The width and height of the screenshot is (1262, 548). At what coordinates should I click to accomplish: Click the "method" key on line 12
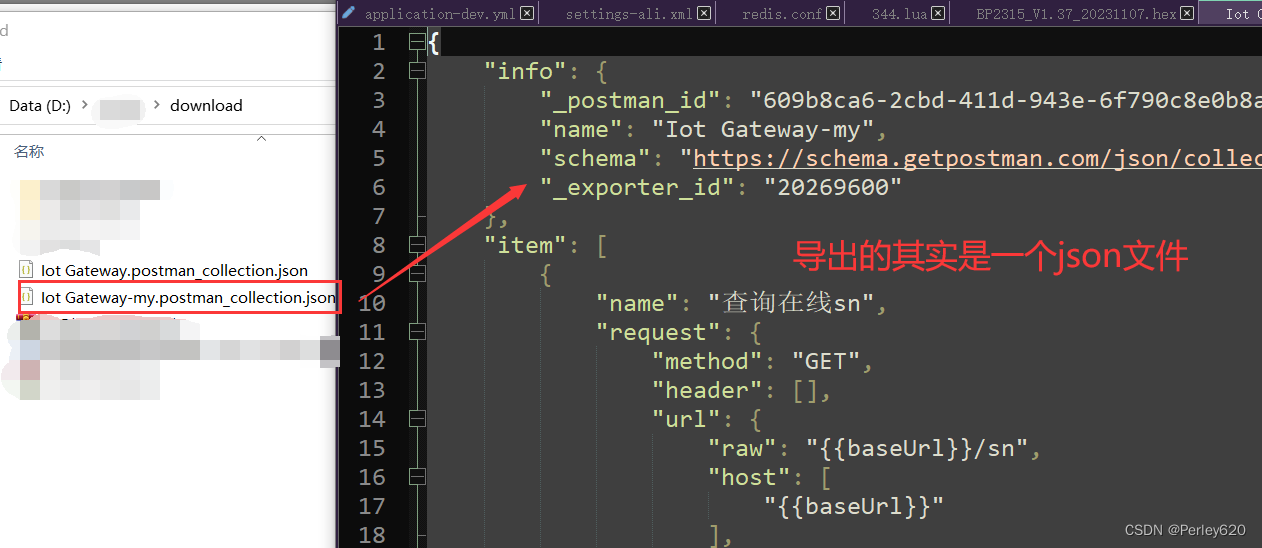coord(707,361)
